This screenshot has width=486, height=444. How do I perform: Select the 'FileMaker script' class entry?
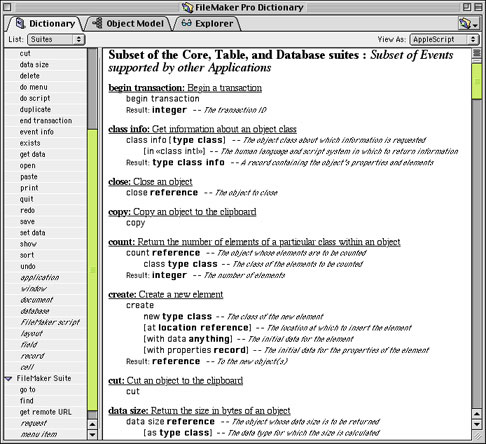[50, 322]
